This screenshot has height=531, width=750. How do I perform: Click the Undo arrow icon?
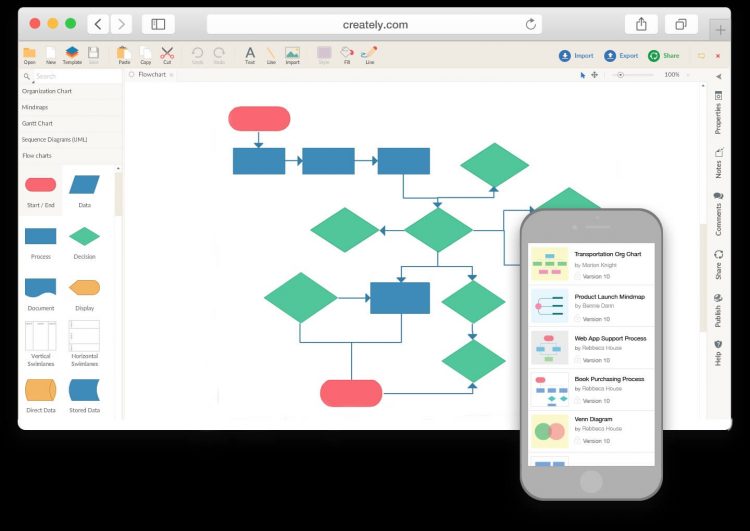coord(197,55)
